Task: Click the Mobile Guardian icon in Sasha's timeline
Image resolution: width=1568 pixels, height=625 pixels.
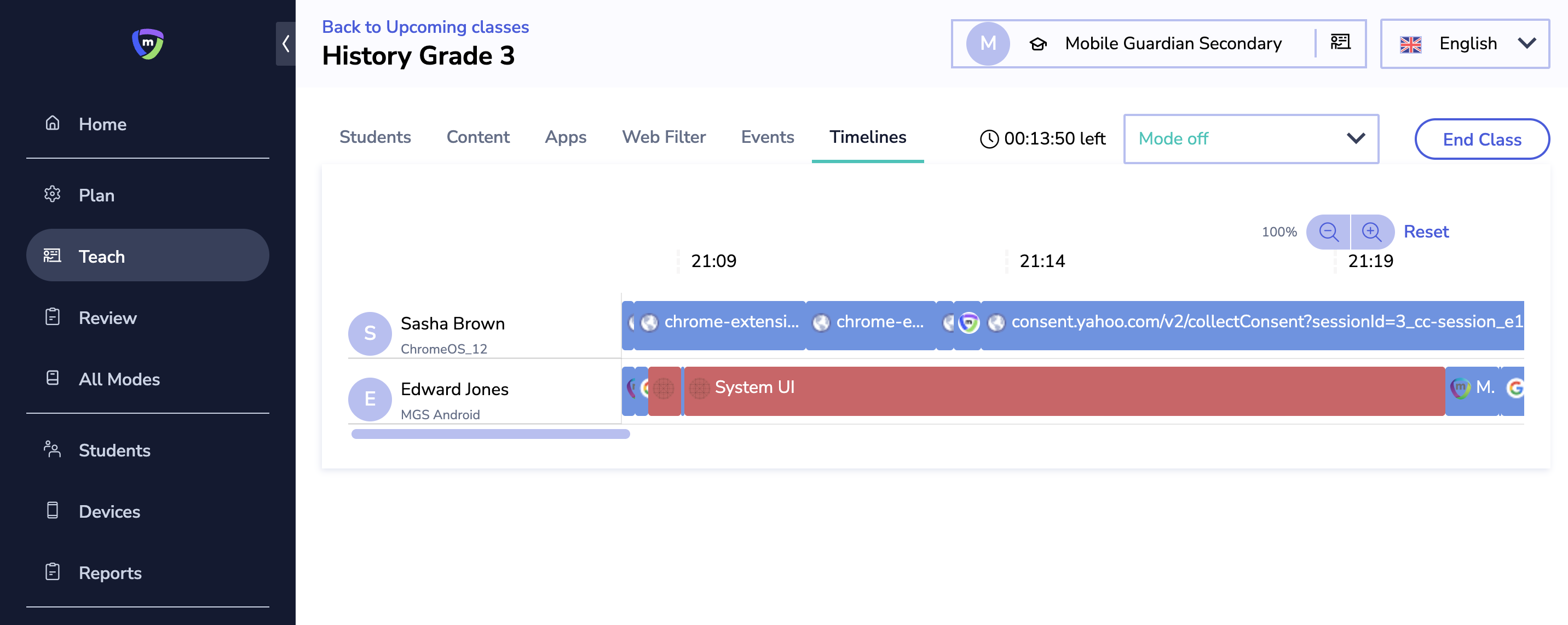Action: [x=969, y=322]
